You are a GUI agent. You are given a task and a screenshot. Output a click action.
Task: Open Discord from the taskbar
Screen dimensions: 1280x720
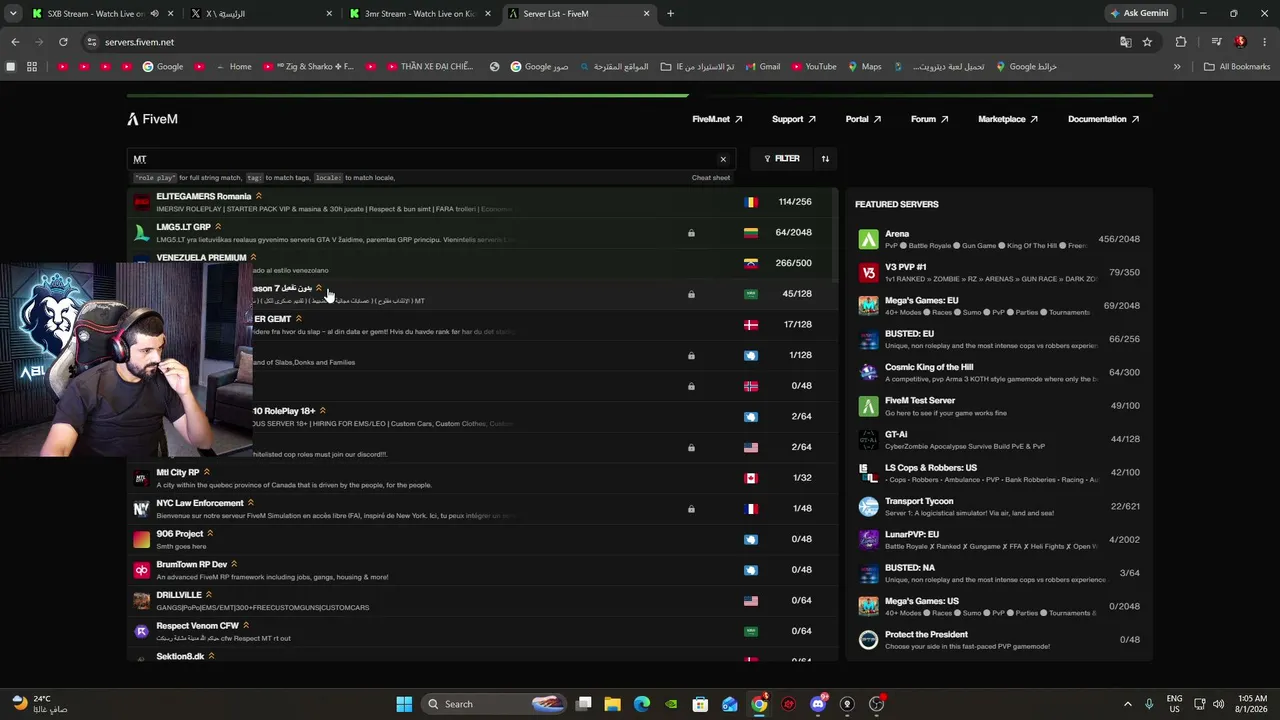[x=818, y=704]
